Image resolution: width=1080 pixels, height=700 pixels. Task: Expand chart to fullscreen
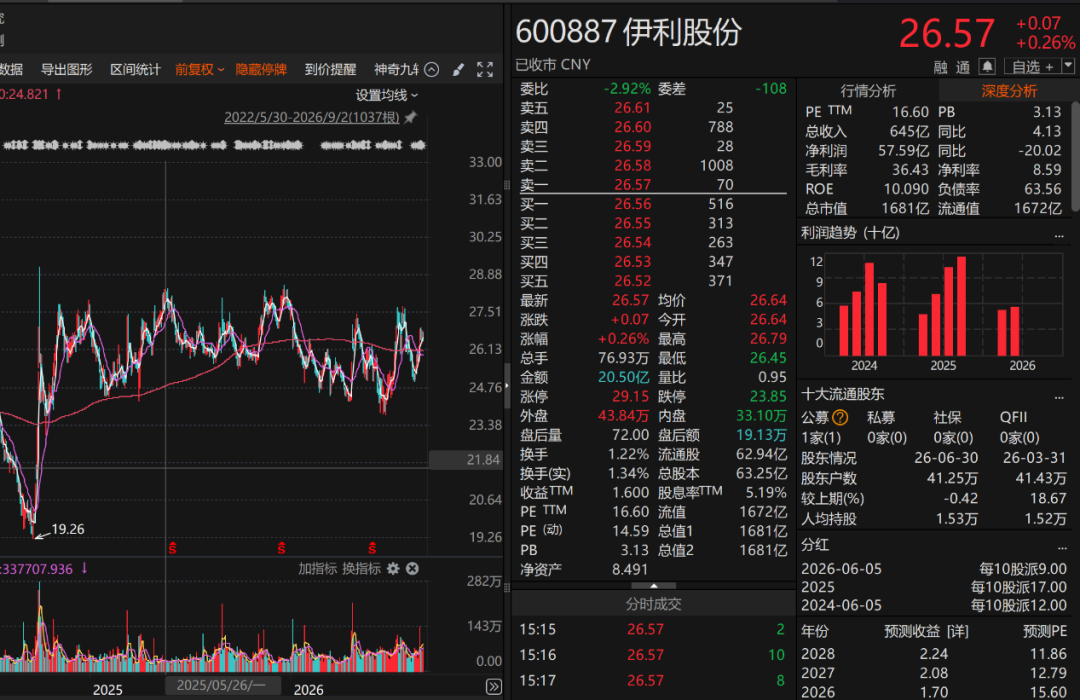(485, 70)
